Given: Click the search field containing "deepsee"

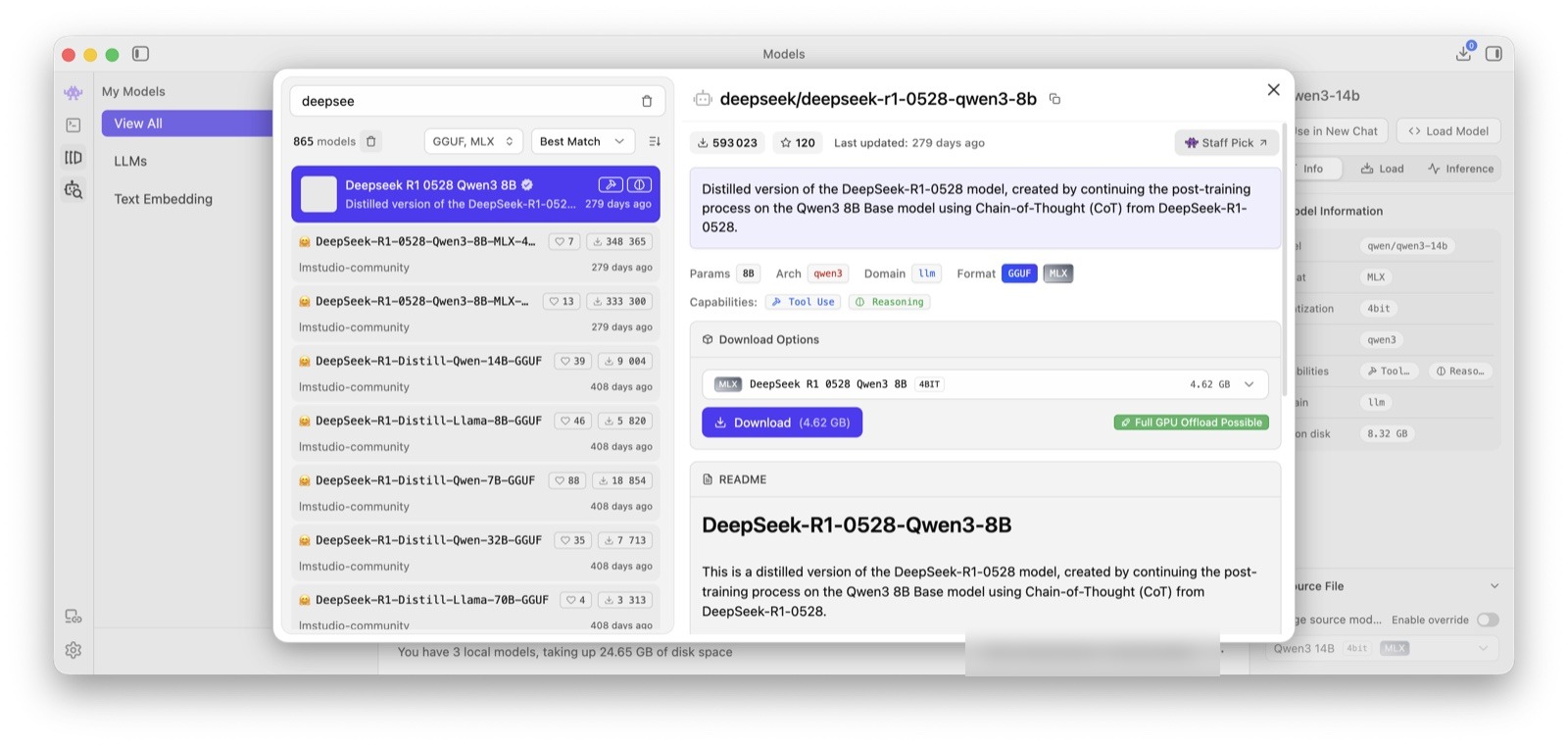Looking at the screenshot, I should point(477,101).
